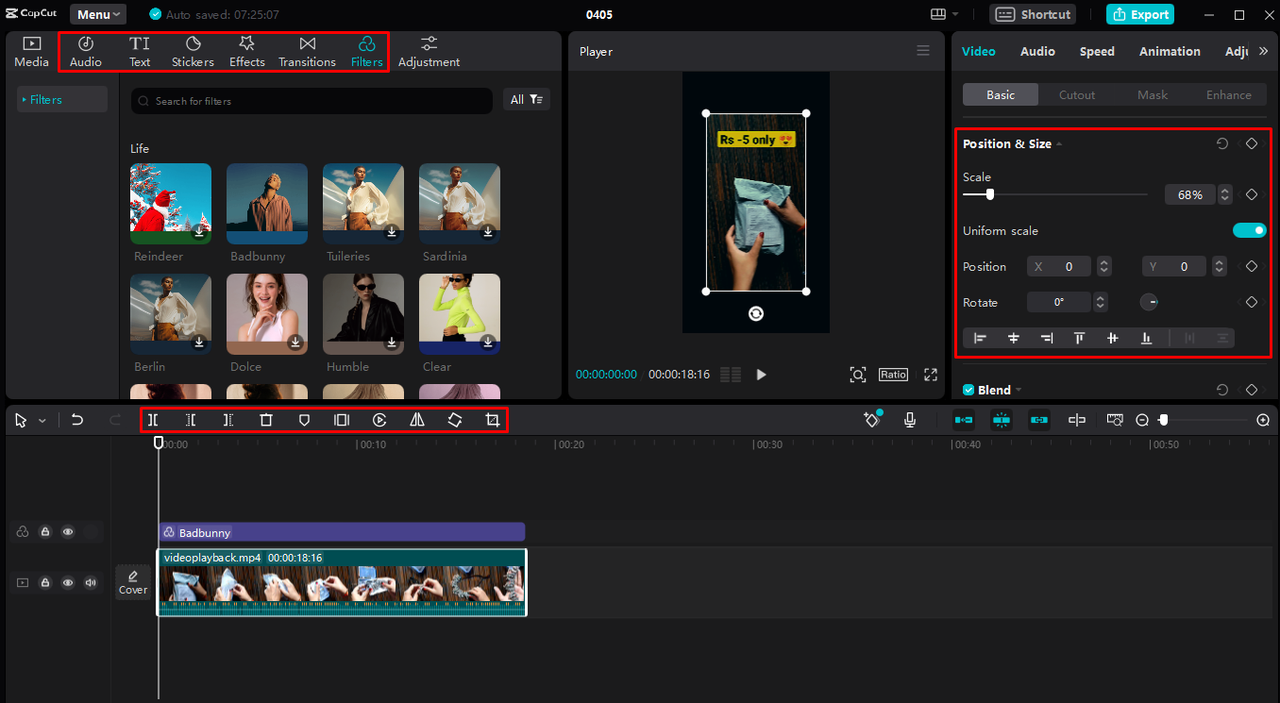Open the All filter category dropdown
Screen dimensions: 1280x703
[x=526, y=100]
